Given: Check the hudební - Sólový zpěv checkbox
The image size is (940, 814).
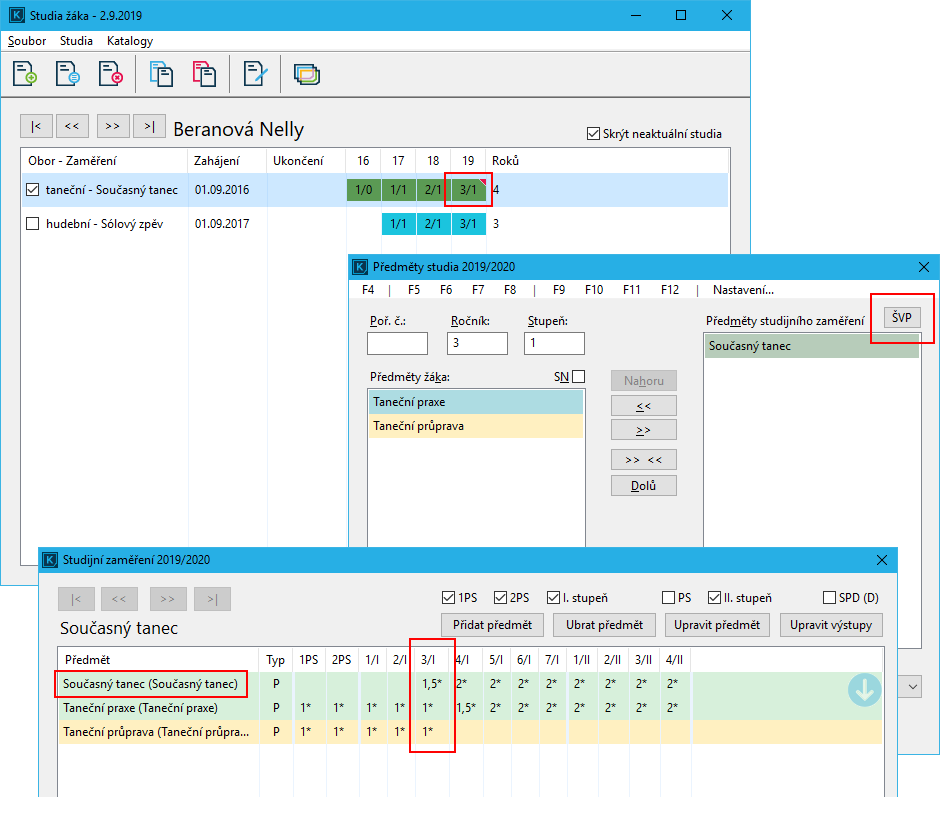Looking at the screenshot, I should point(33,224).
